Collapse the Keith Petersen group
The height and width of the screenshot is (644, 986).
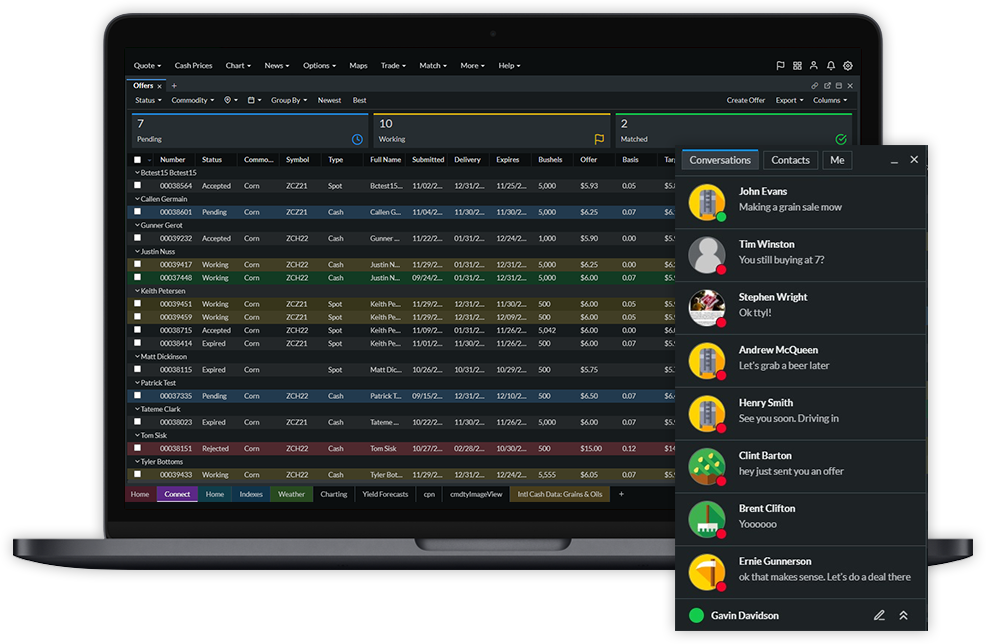[137, 291]
